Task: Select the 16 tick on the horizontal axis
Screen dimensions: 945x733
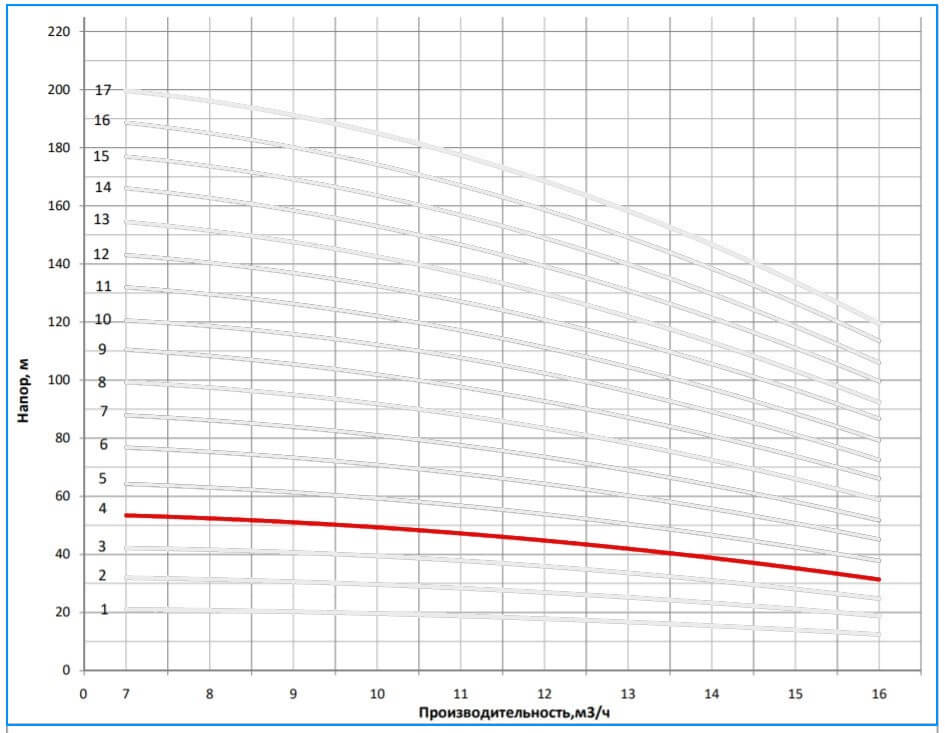Action: tap(878, 693)
